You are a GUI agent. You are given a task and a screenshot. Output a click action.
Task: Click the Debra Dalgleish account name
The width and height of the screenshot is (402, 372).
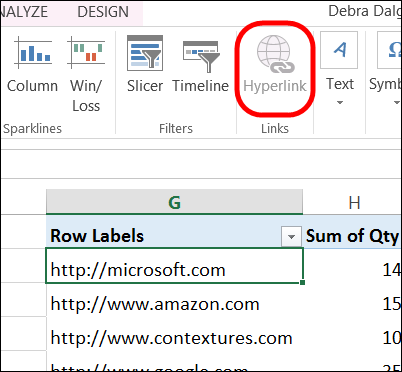pyautogui.click(x=365, y=11)
